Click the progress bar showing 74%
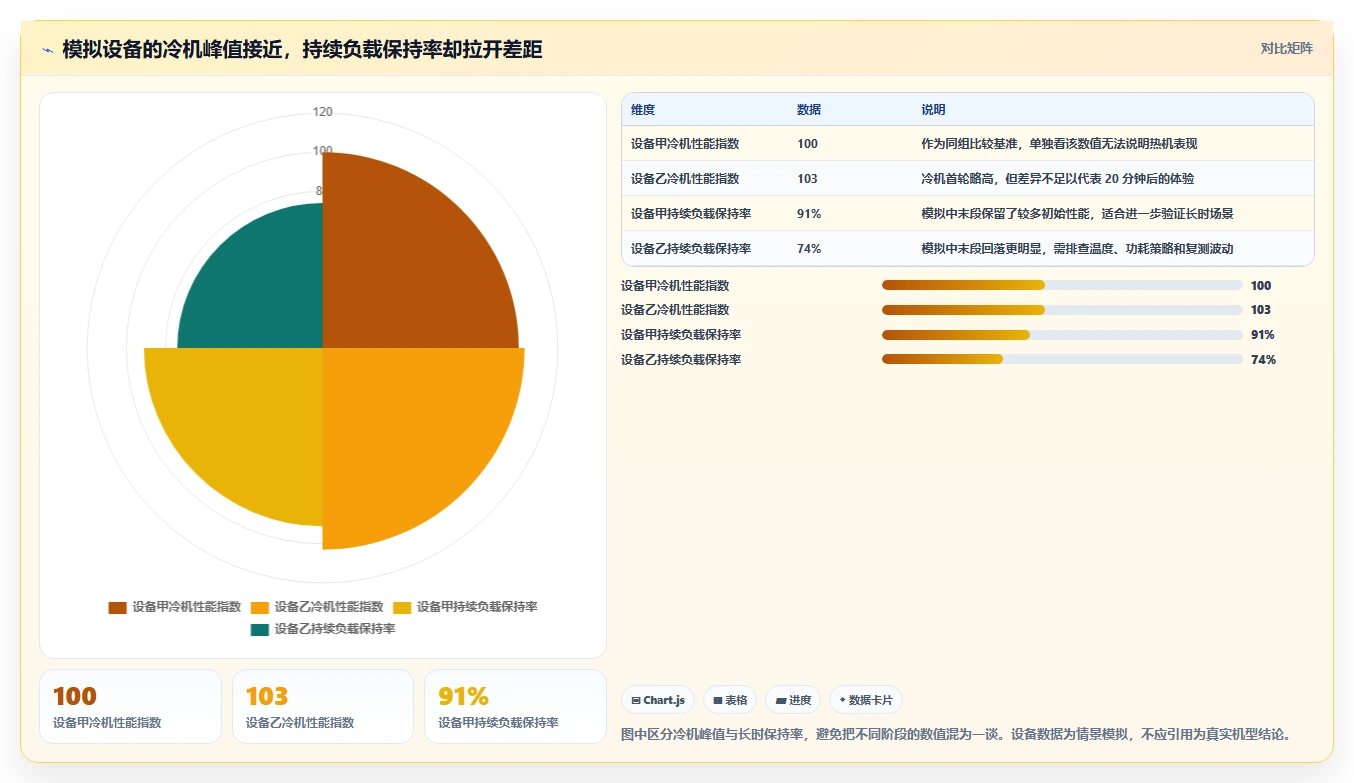 (1062, 359)
